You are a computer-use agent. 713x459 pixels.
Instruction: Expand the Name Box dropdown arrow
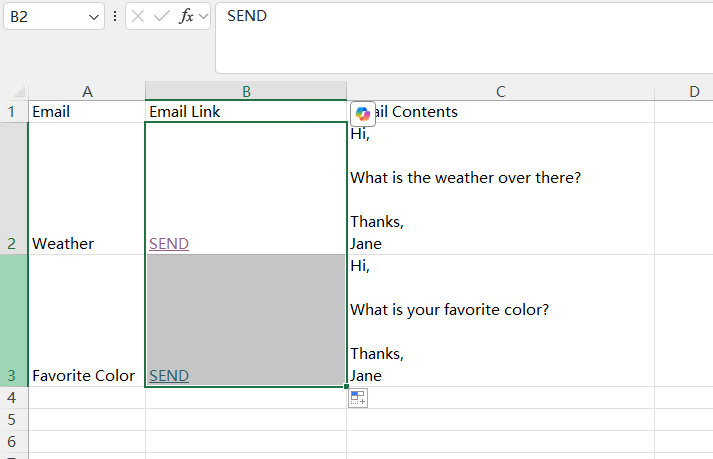(x=94, y=17)
